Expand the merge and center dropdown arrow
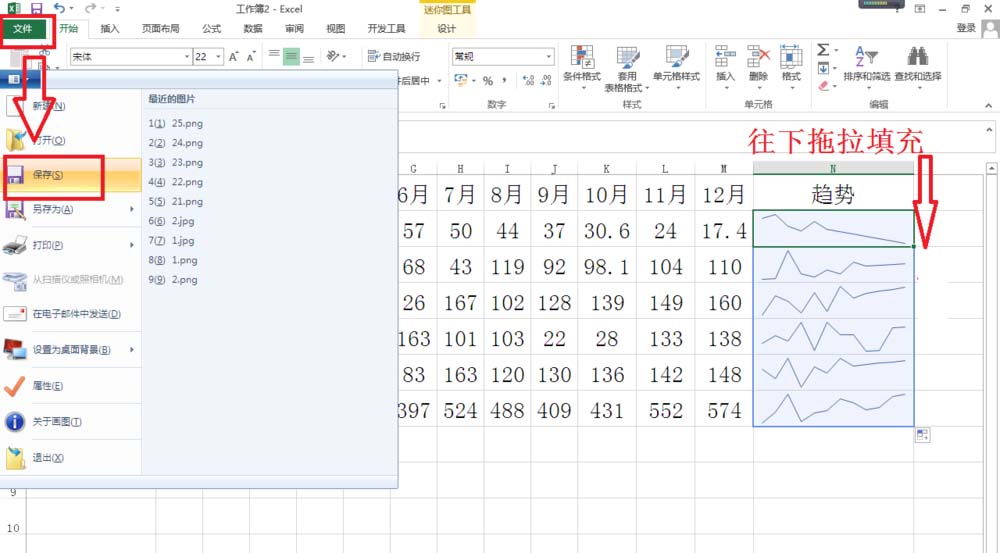 439,81
